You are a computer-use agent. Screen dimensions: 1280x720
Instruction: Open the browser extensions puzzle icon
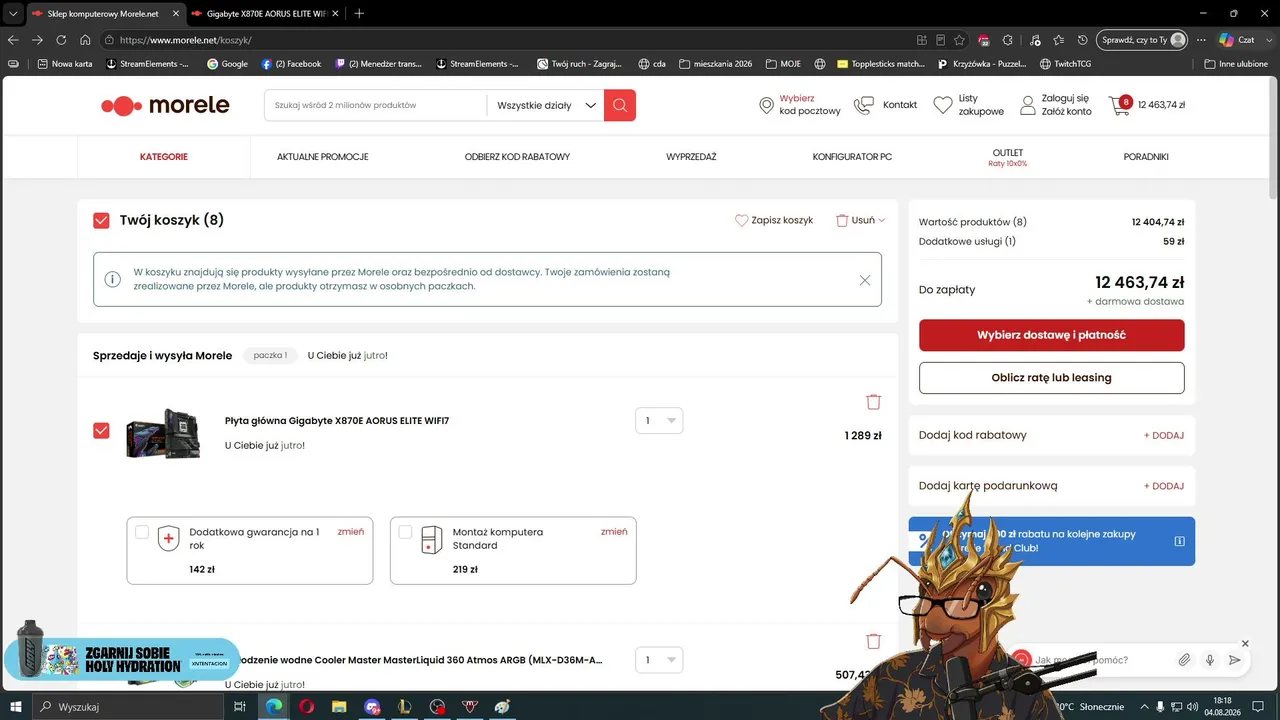(x=1008, y=40)
